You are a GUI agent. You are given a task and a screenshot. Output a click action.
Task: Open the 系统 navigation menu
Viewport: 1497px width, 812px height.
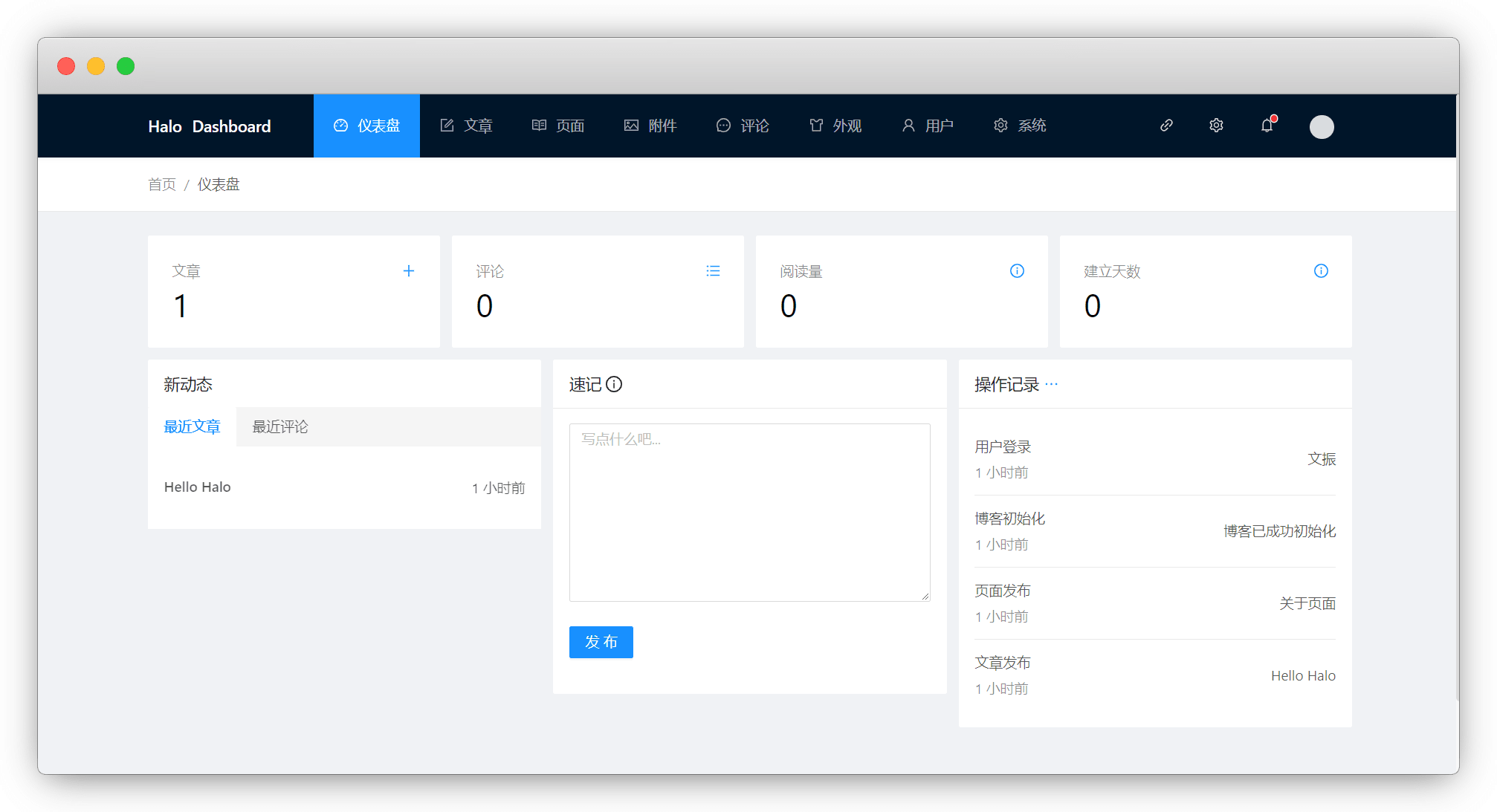pos(1020,126)
